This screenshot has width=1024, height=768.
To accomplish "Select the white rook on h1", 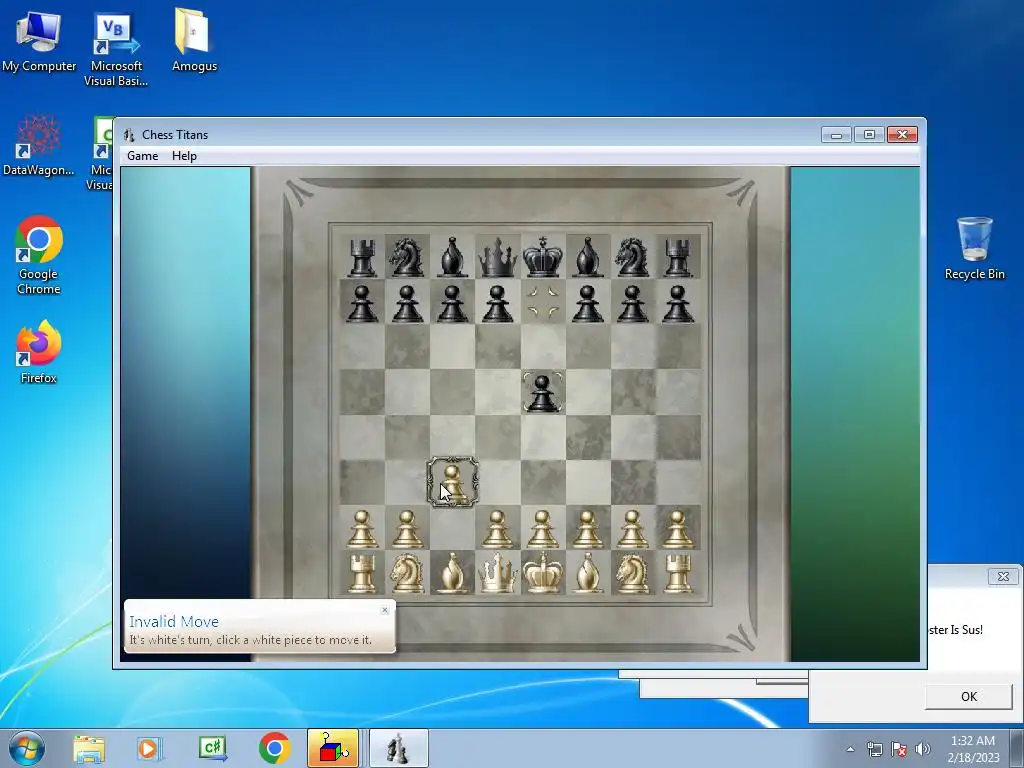I will tap(677, 573).
